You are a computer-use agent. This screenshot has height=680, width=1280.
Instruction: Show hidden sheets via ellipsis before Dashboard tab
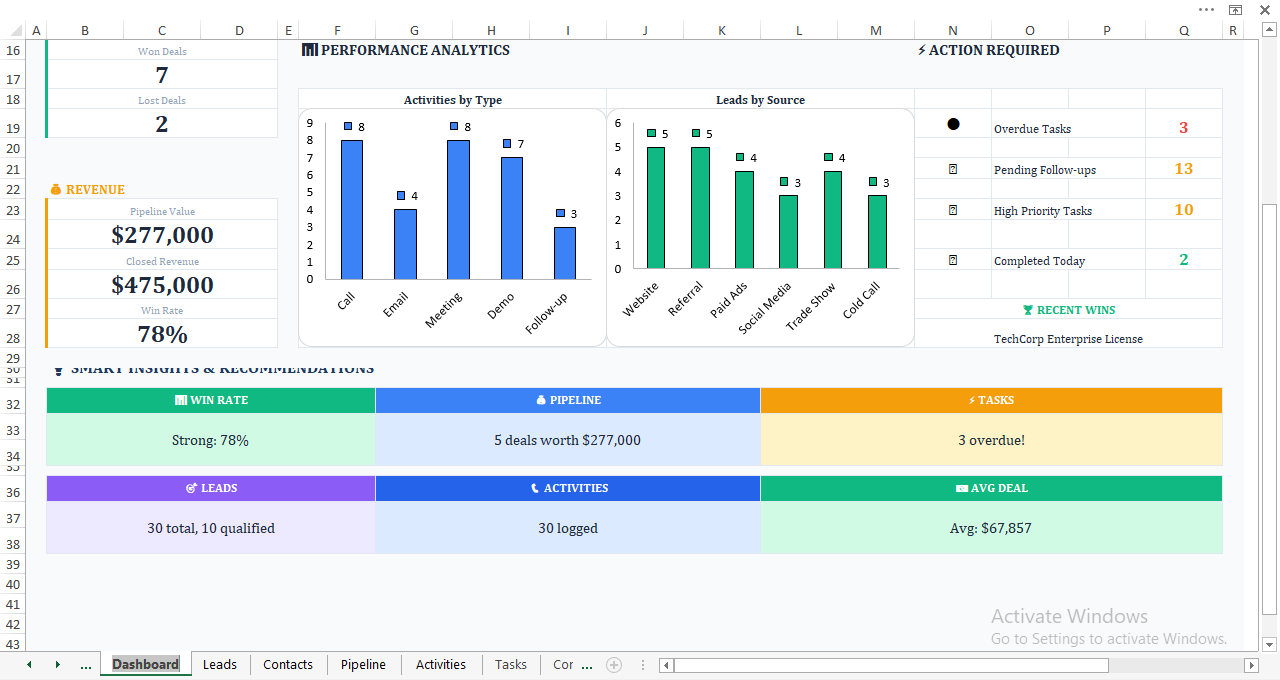tap(85, 665)
